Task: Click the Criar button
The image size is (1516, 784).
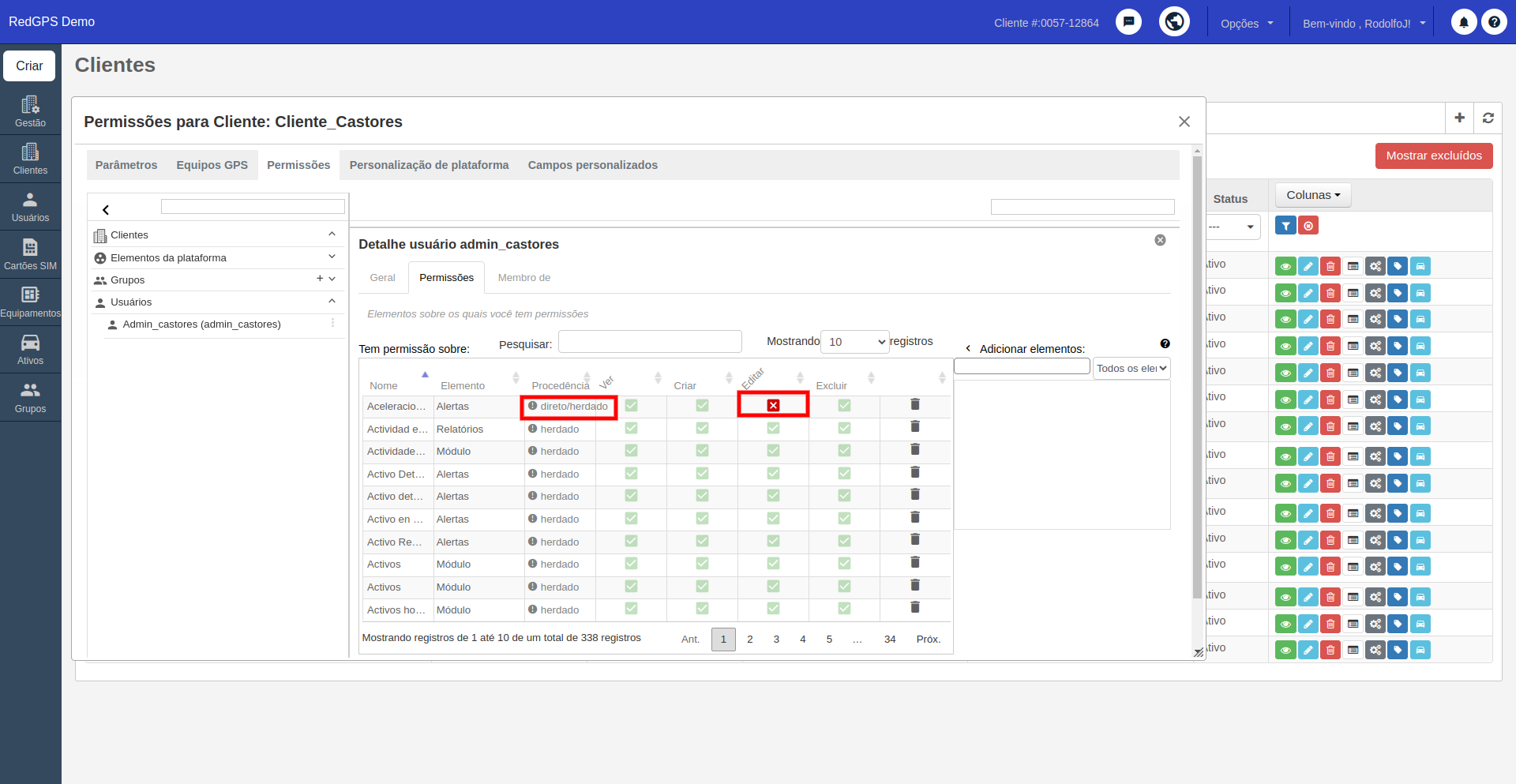Action: (29, 66)
